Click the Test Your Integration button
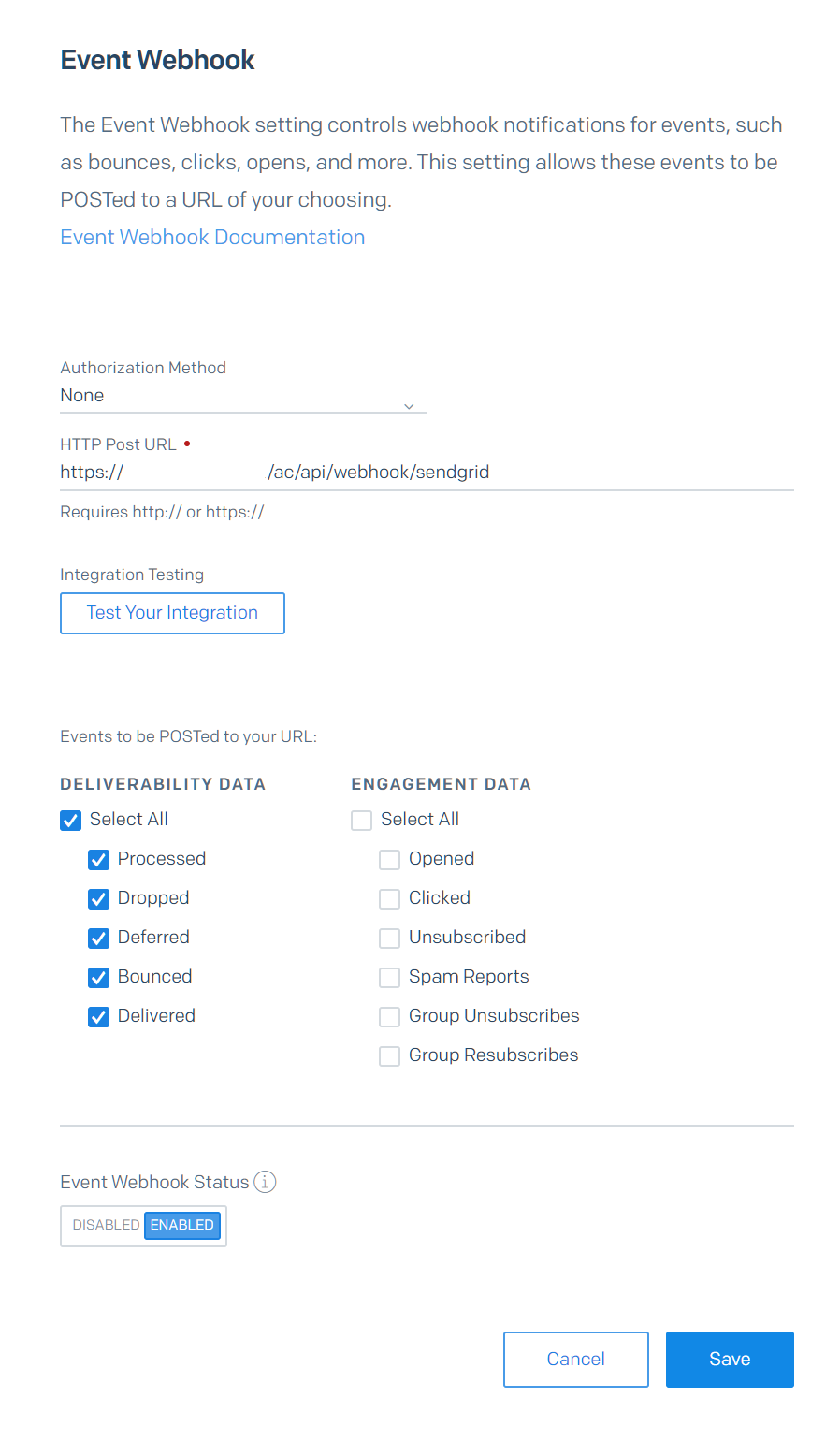The width and height of the screenshot is (840, 1441). pyautogui.click(x=172, y=613)
